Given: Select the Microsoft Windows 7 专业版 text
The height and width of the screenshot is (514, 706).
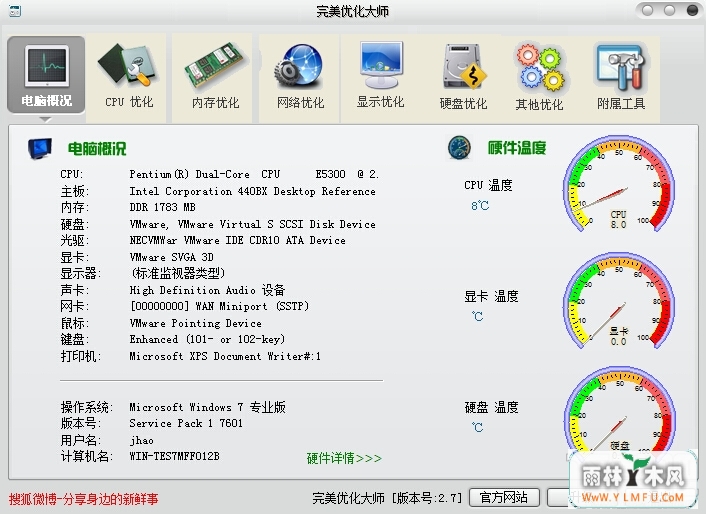Looking at the screenshot, I should point(207,407).
